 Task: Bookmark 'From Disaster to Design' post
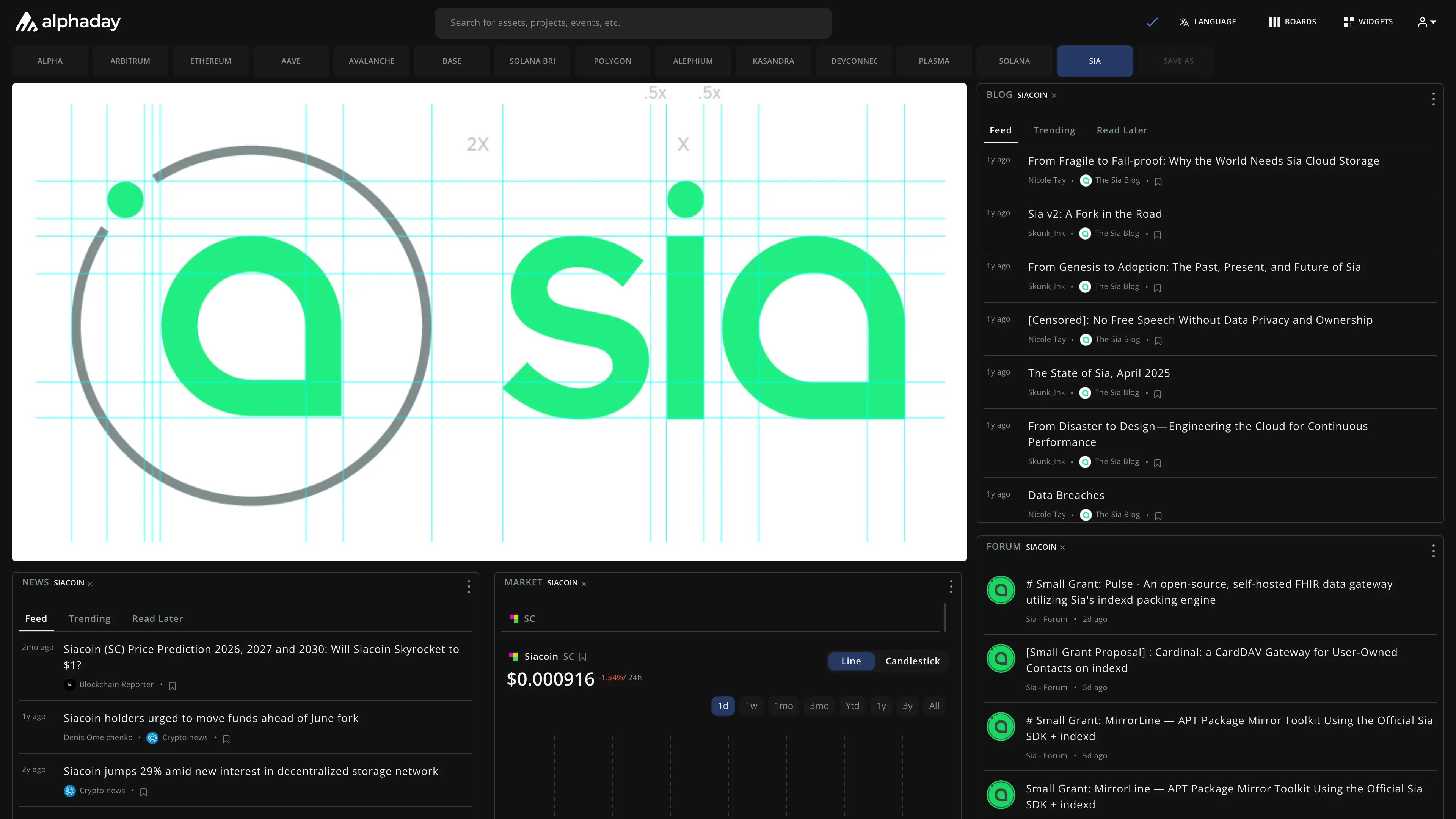1158,463
